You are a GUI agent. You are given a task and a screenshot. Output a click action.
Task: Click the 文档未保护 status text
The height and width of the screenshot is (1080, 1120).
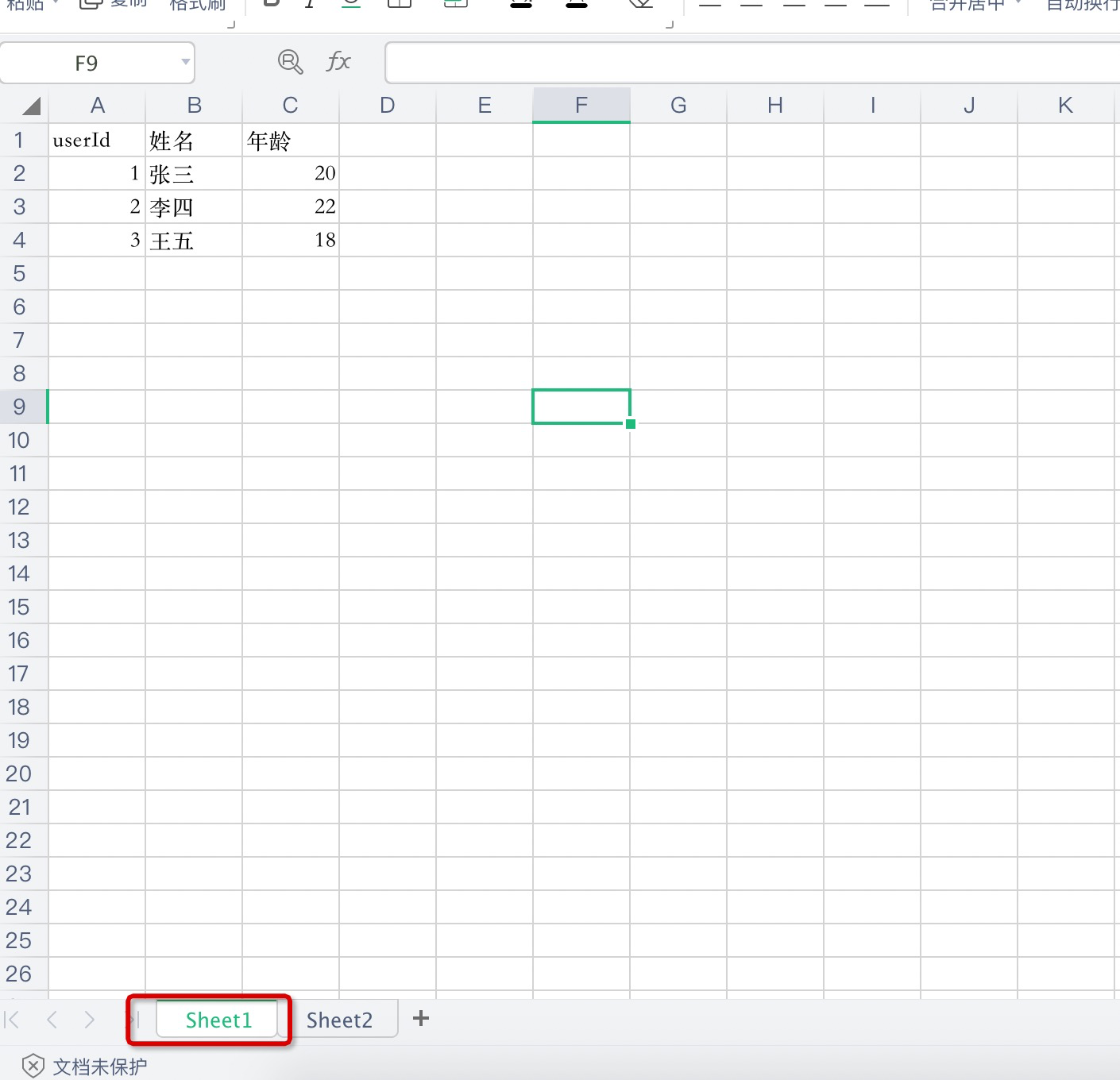coord(100,1066)
